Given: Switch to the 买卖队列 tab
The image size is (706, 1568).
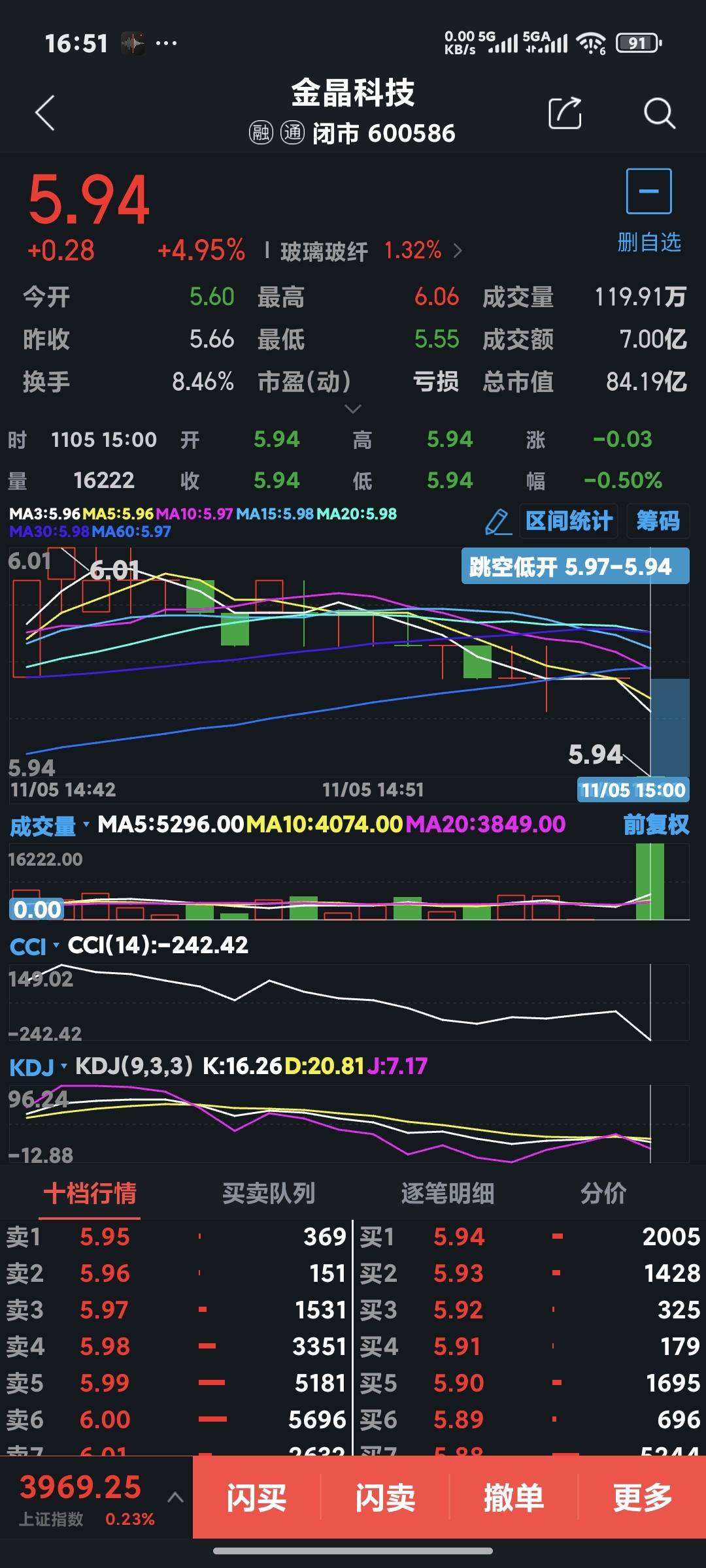Looking at the screenshot, I should click(x=269, y=1193).
